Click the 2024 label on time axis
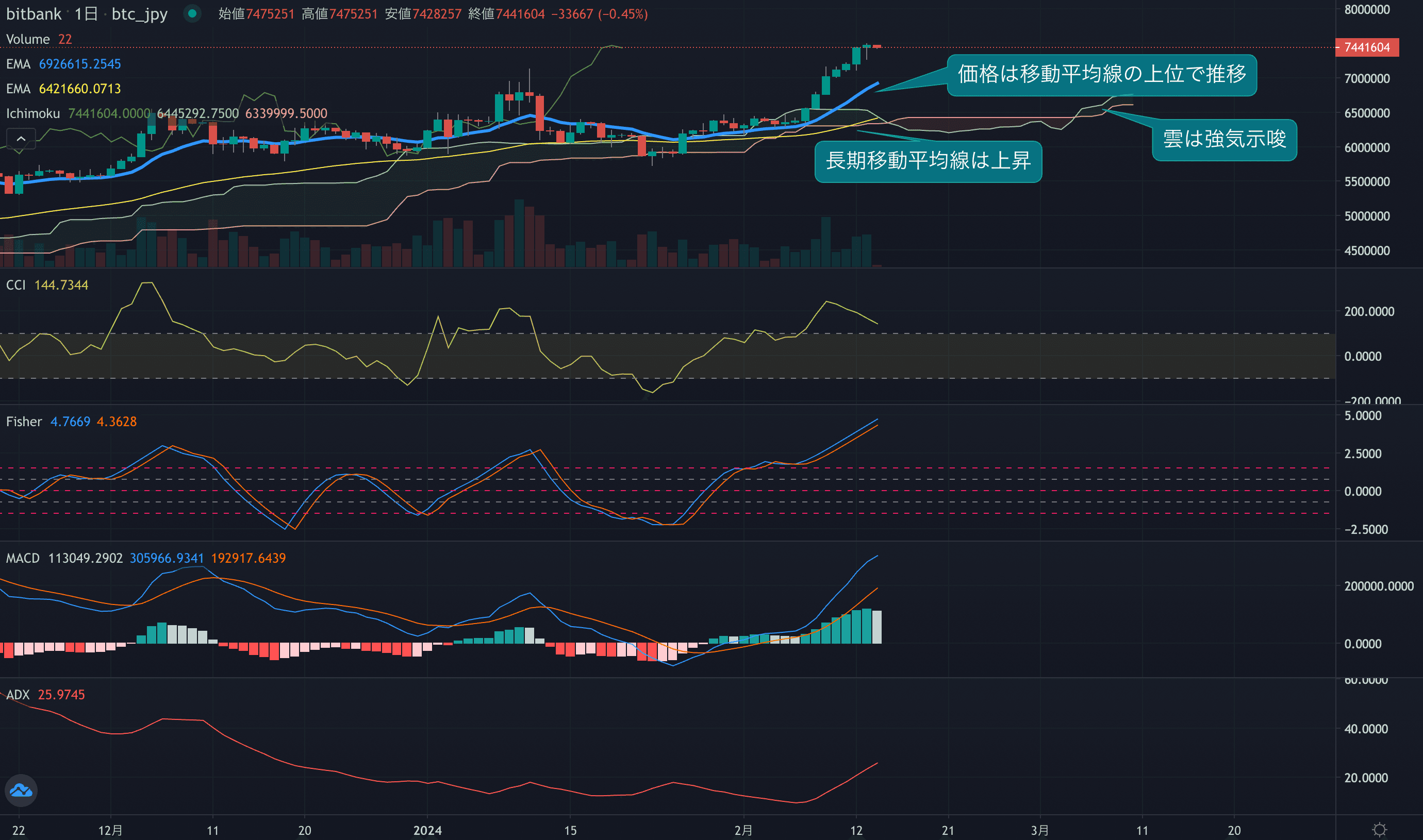 pyautogui.click(x=427, y=830)
